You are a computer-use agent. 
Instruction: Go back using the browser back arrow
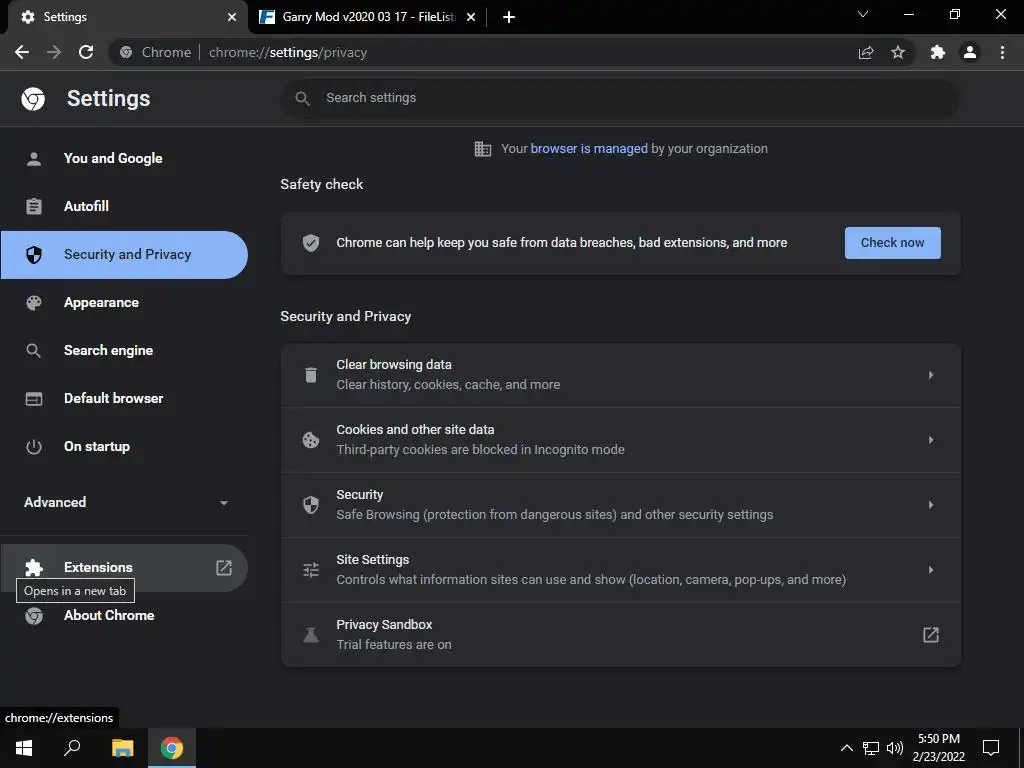22,52
